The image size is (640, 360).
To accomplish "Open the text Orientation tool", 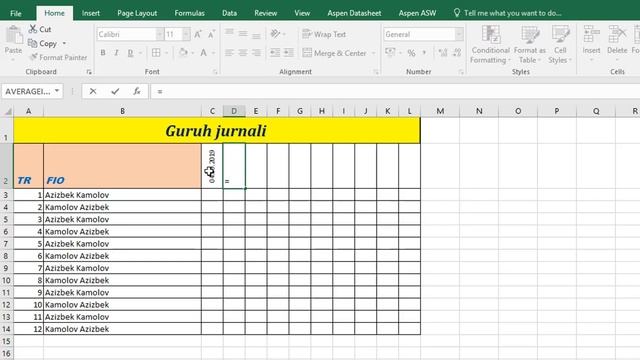I will tap(276, 33).
